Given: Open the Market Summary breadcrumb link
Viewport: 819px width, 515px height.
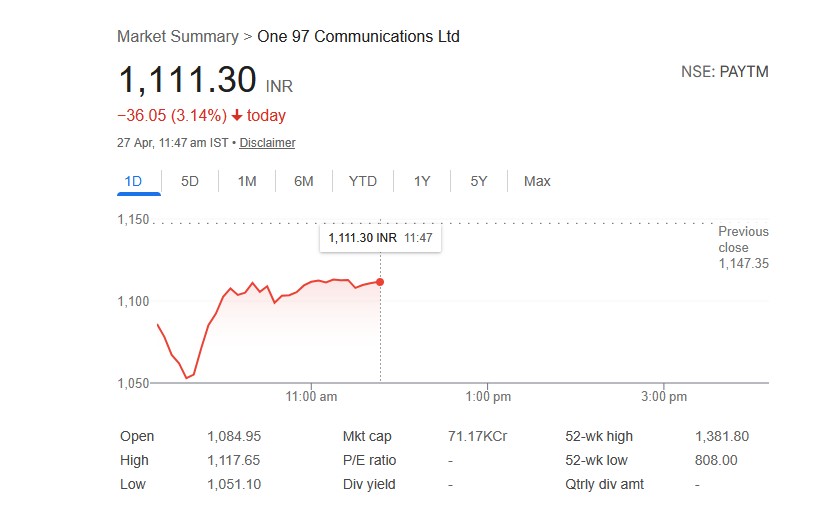Looking at the screenshot, I should point(177,36).
